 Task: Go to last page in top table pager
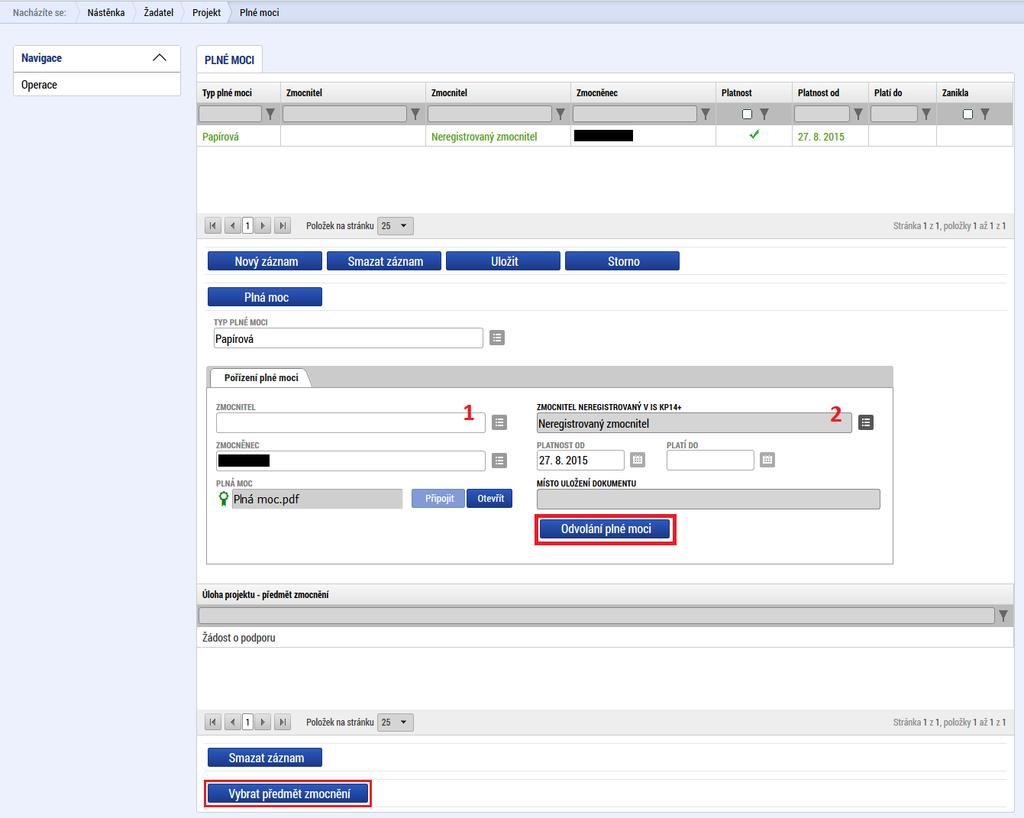283,226
